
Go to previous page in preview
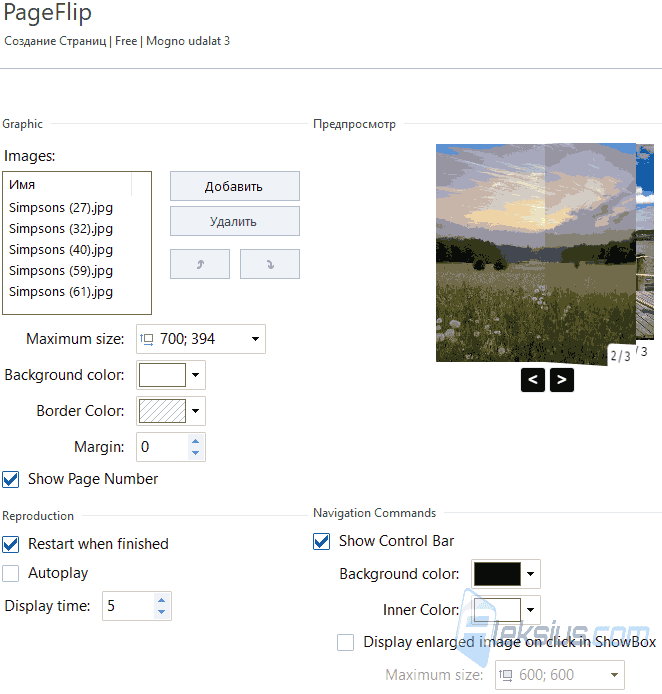coord(533,380)
